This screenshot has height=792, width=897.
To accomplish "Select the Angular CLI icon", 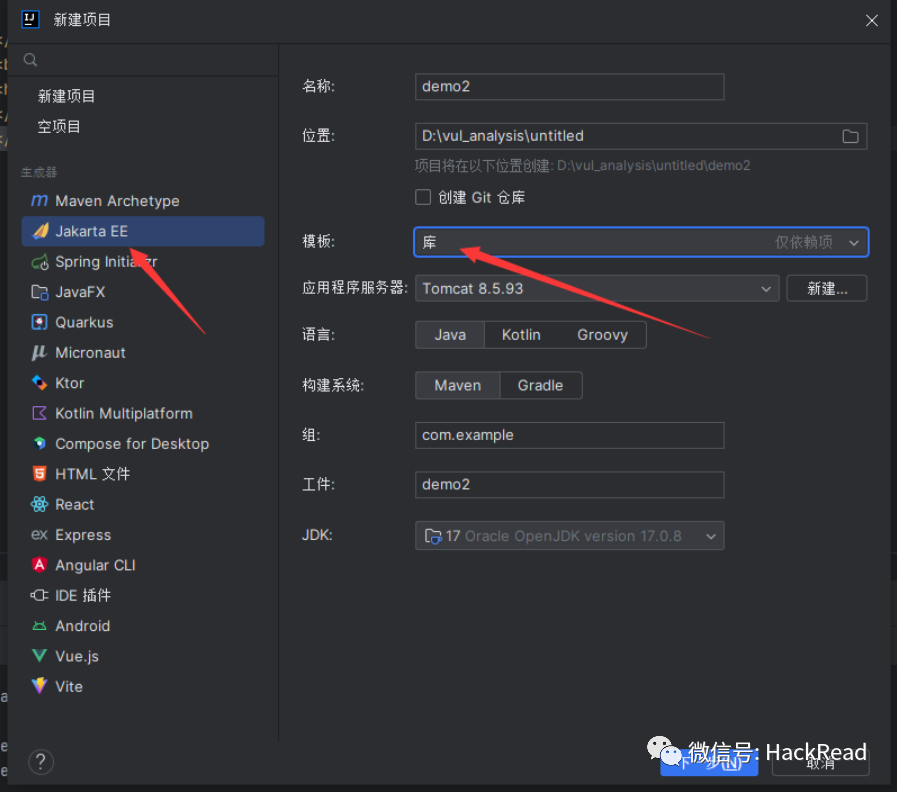I will click(39, 565).
